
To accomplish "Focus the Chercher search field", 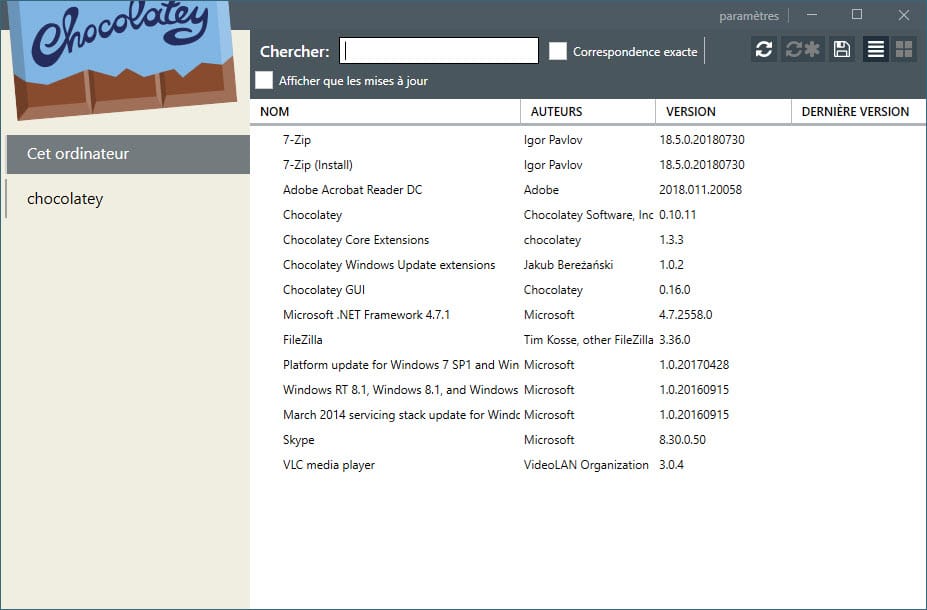I will [439, 51].
